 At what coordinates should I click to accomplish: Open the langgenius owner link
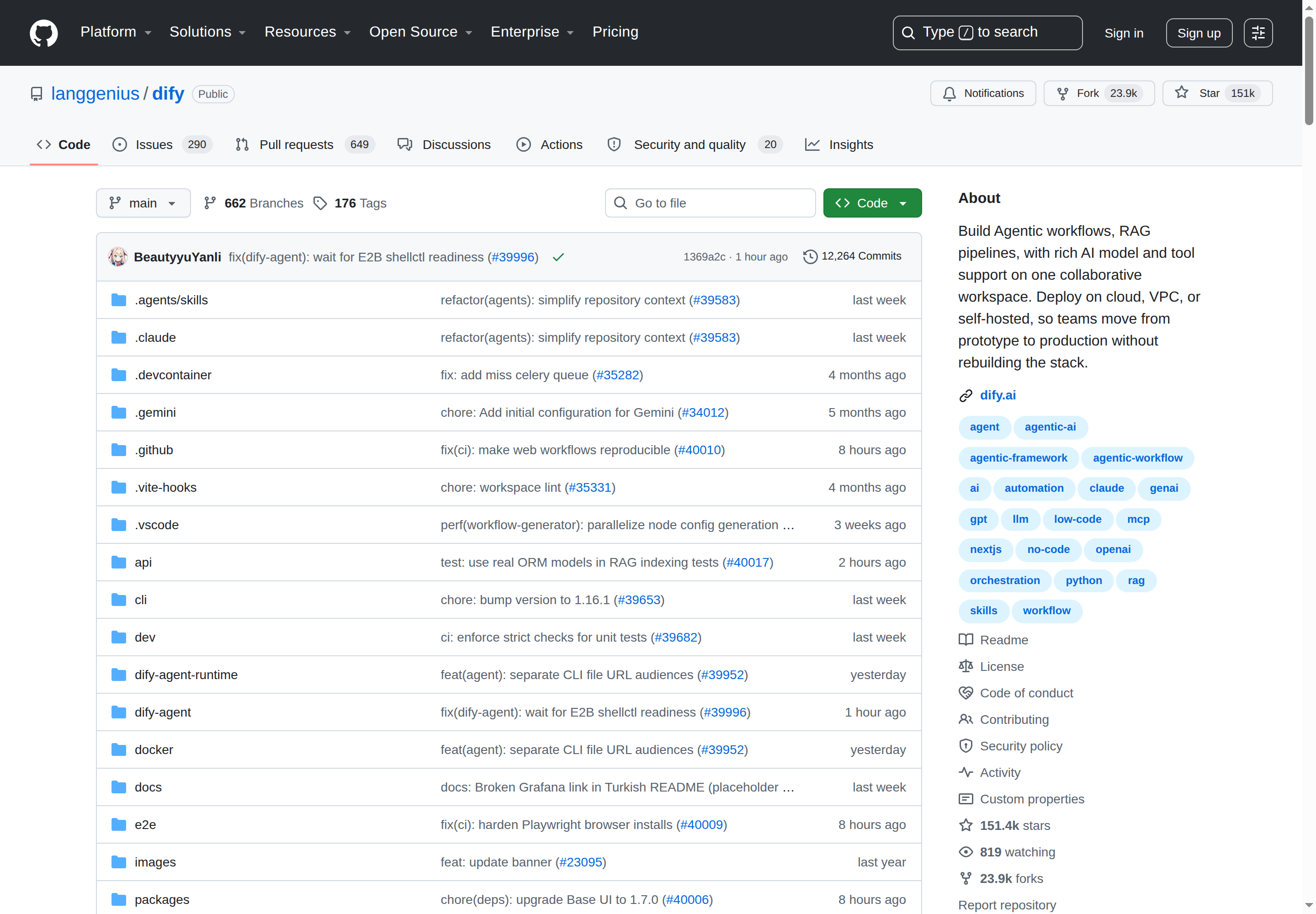95,93
